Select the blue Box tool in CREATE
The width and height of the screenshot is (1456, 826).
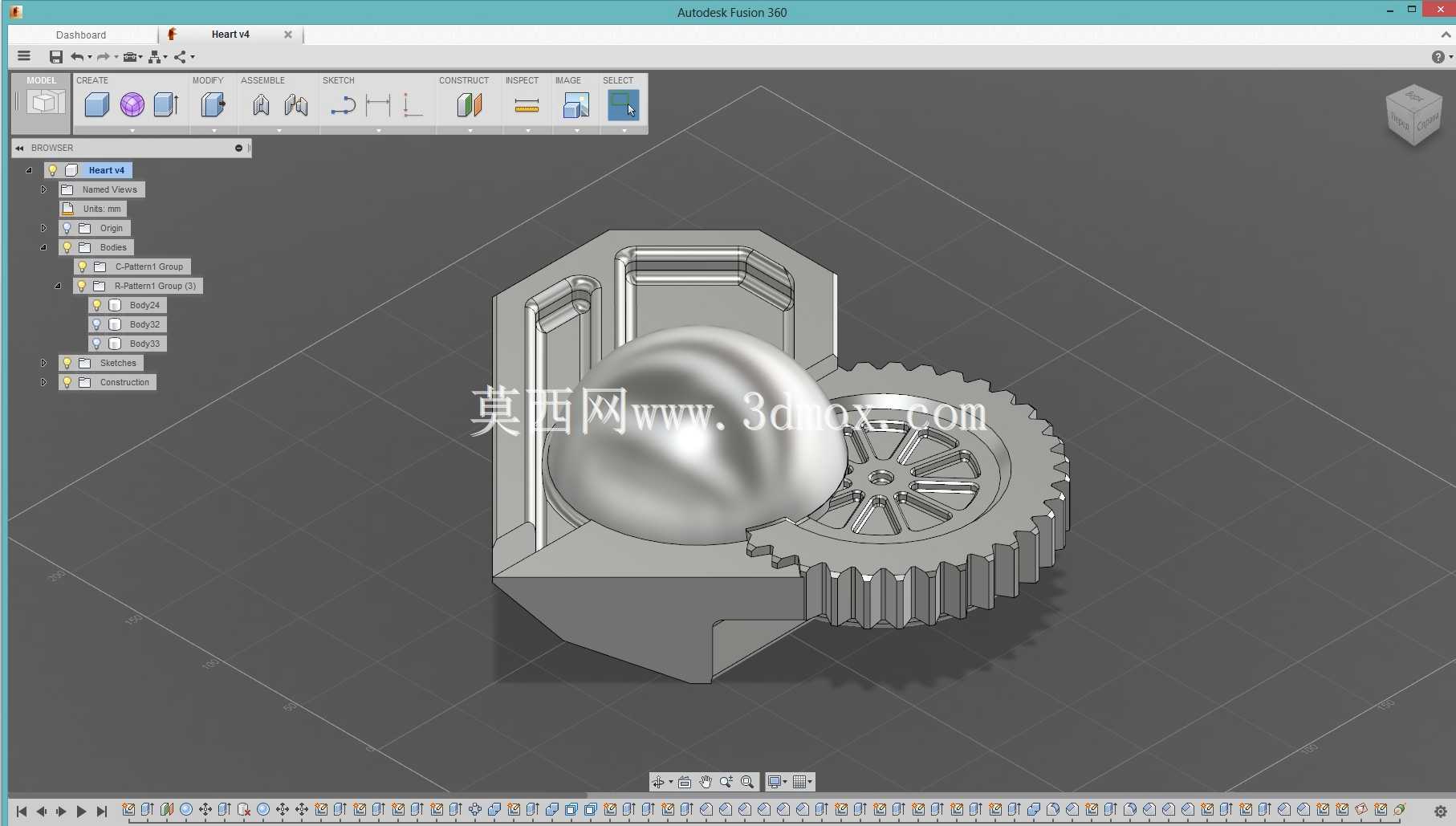(96, 104)
